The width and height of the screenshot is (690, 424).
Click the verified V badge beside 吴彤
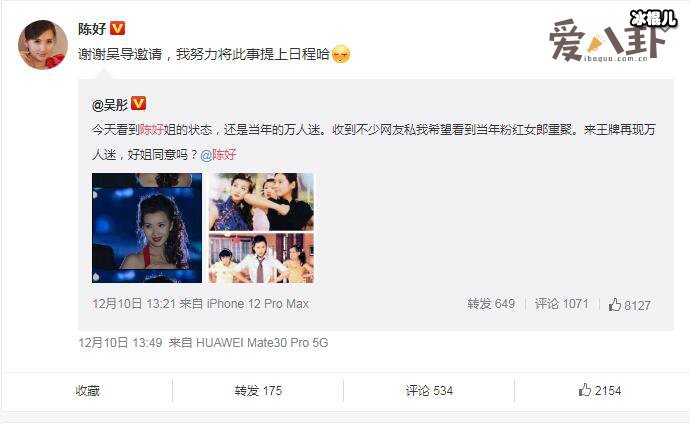pos(139,104)
